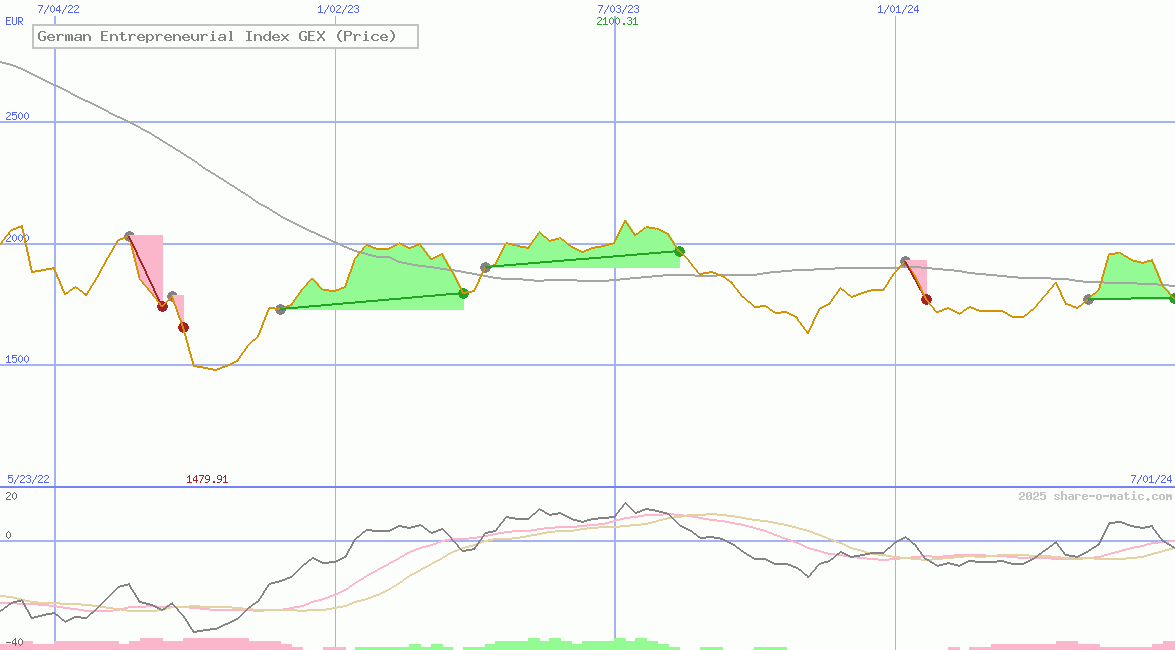Select the 7/03/23 date label

click(x=618, y=9)
